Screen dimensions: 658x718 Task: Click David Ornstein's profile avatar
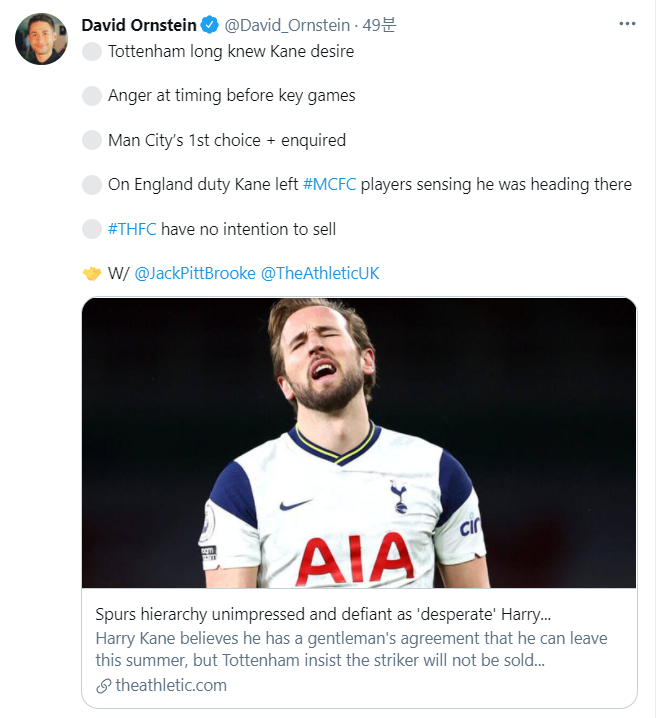click(42, 40)
